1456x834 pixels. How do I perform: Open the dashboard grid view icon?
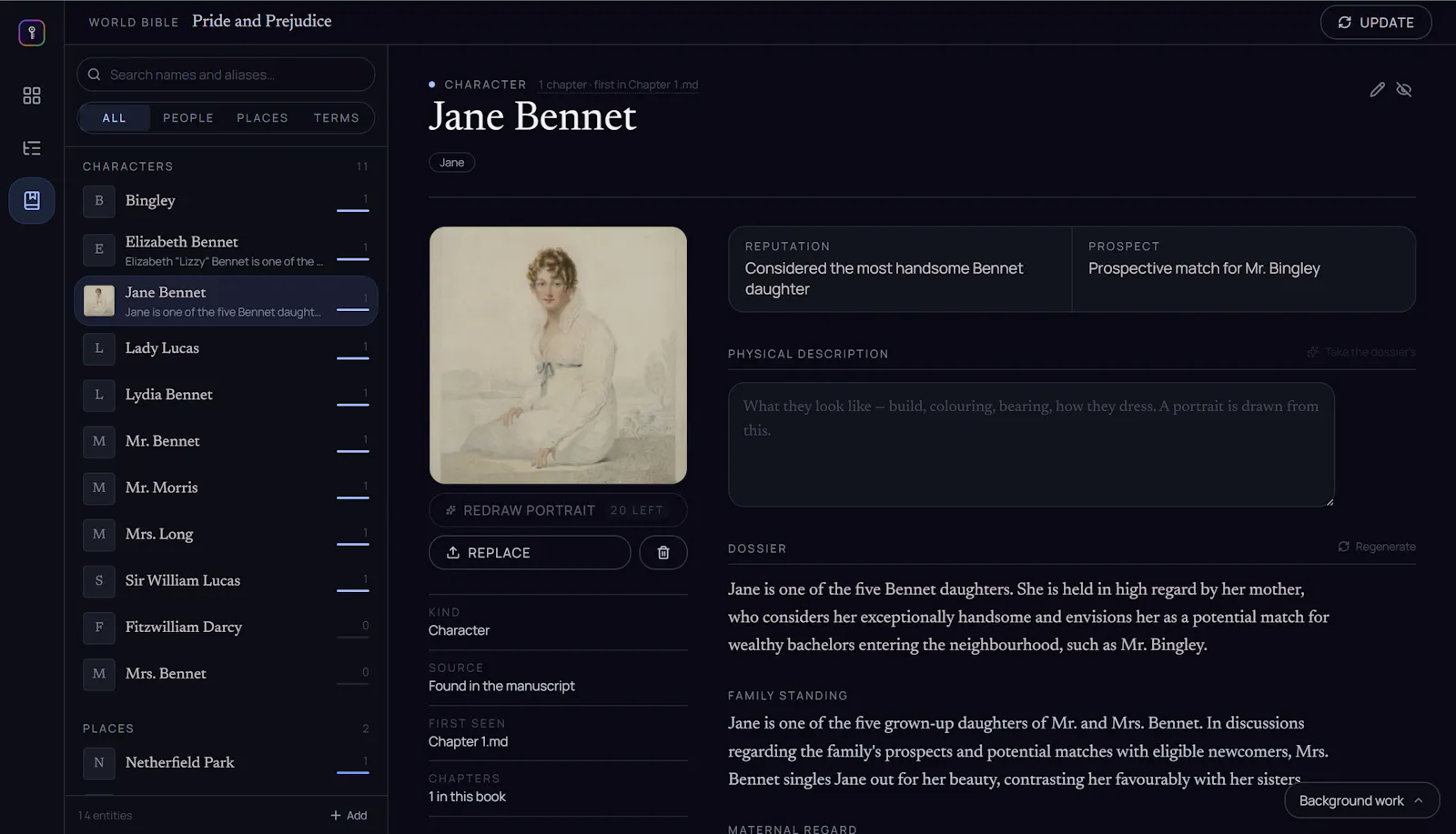(x=32, y=95)
